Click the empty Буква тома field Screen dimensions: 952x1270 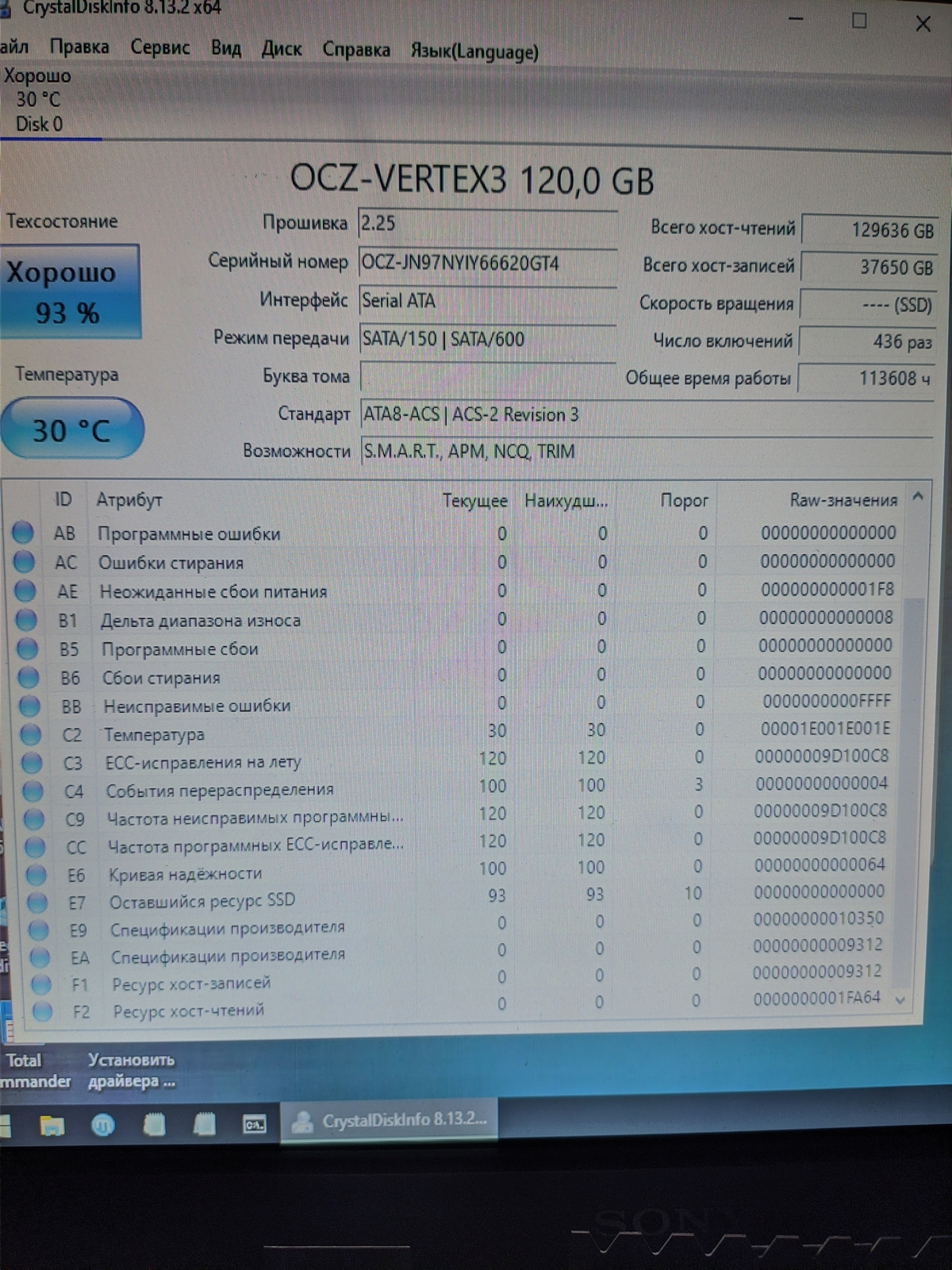point(488,375)
